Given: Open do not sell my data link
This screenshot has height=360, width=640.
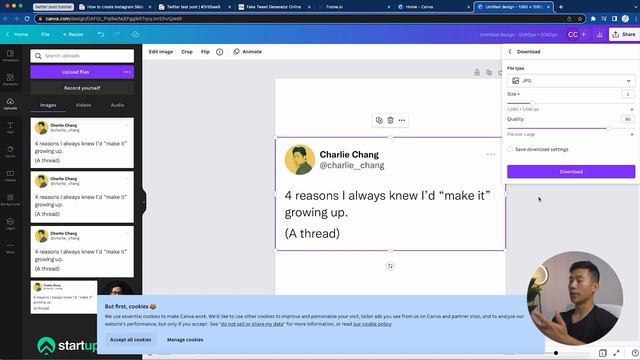Looking at the screenshot, I should [252, 324].
